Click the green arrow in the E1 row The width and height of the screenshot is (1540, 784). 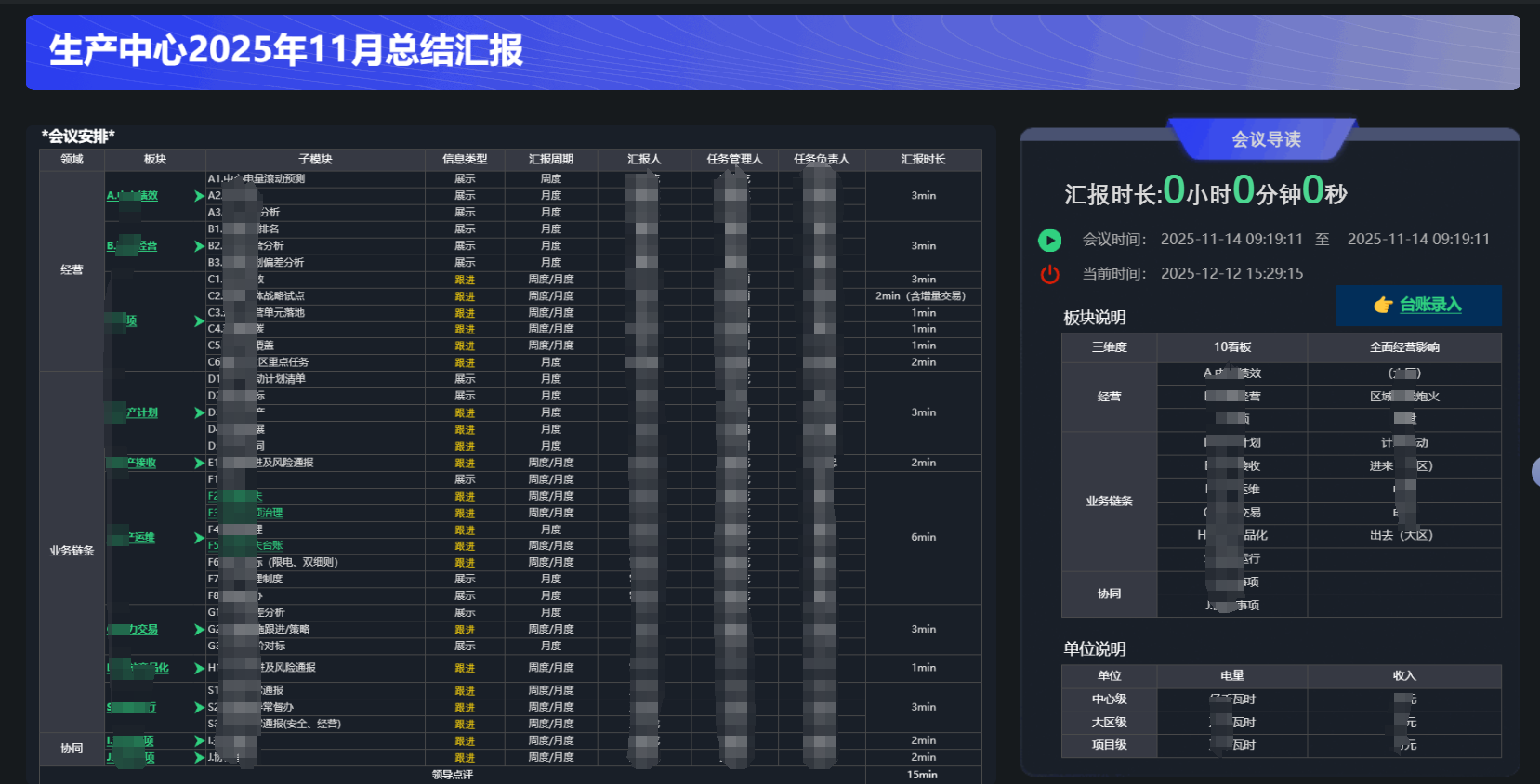199,463
